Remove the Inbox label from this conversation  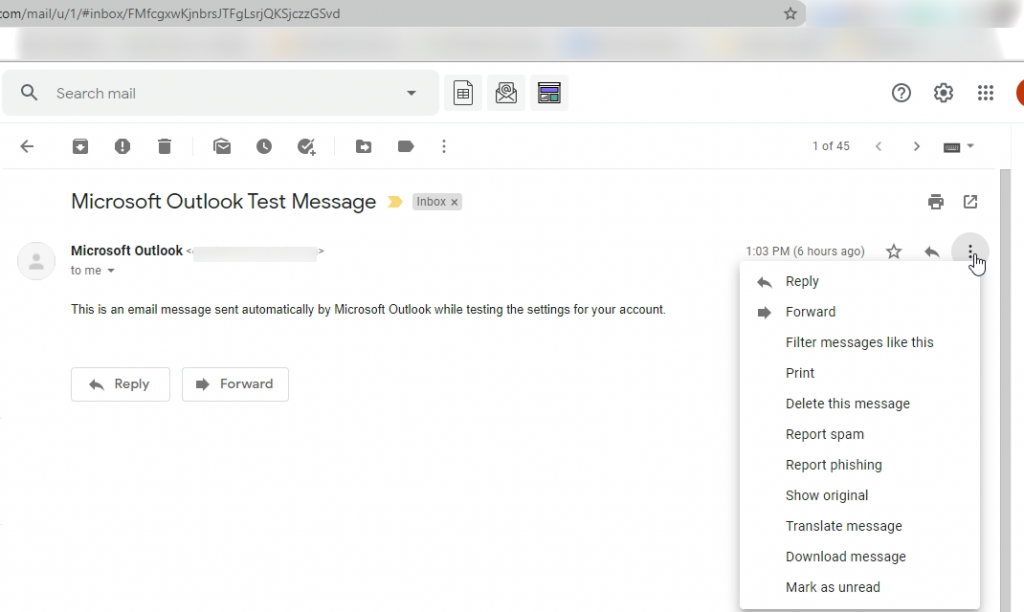tap(455, 202)
